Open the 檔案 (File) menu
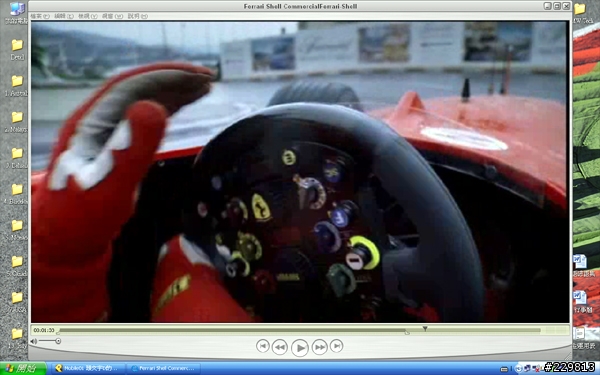The image size is (600, 375). 40,16
